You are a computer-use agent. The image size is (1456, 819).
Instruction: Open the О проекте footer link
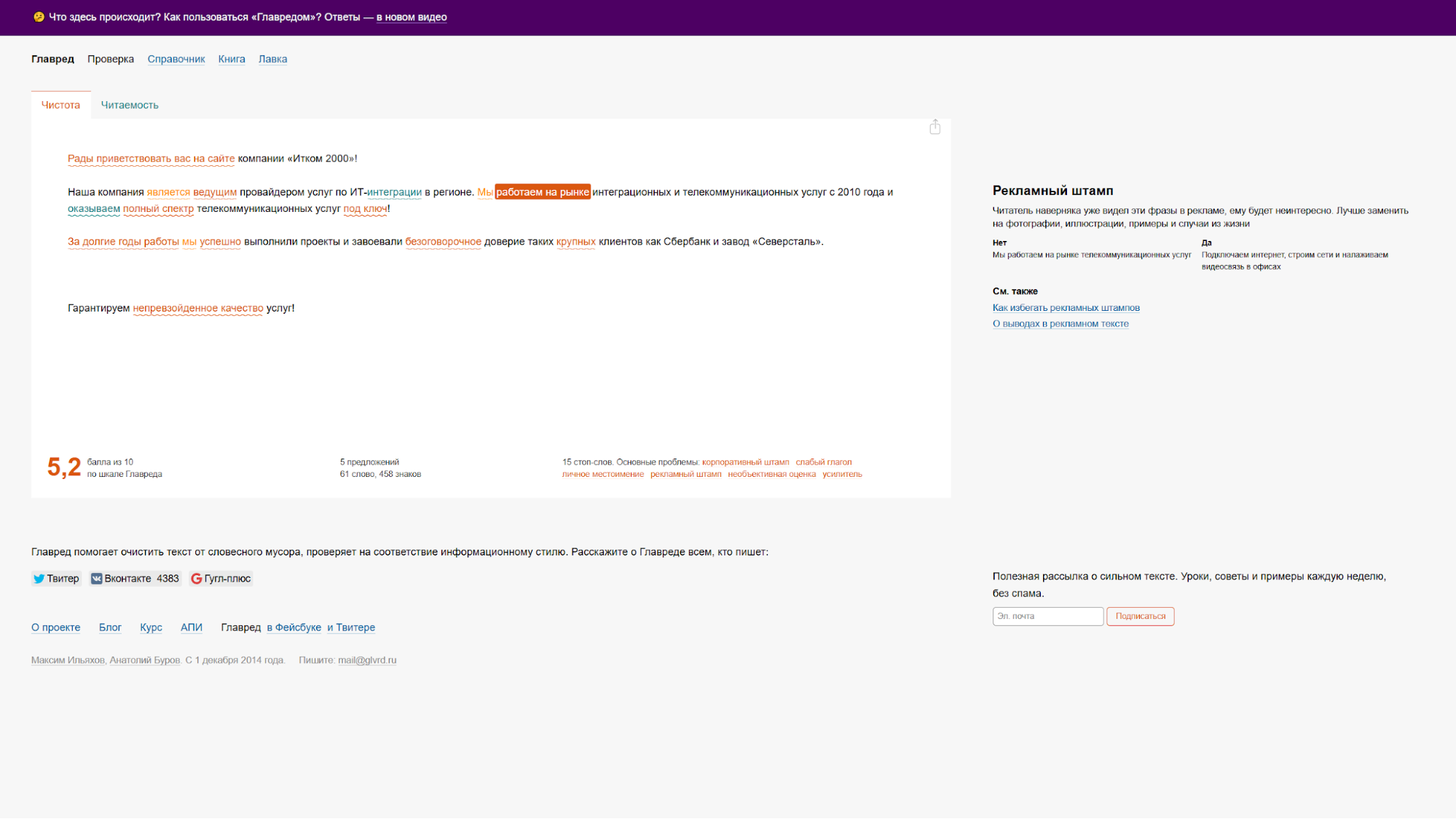click(56, 628)
